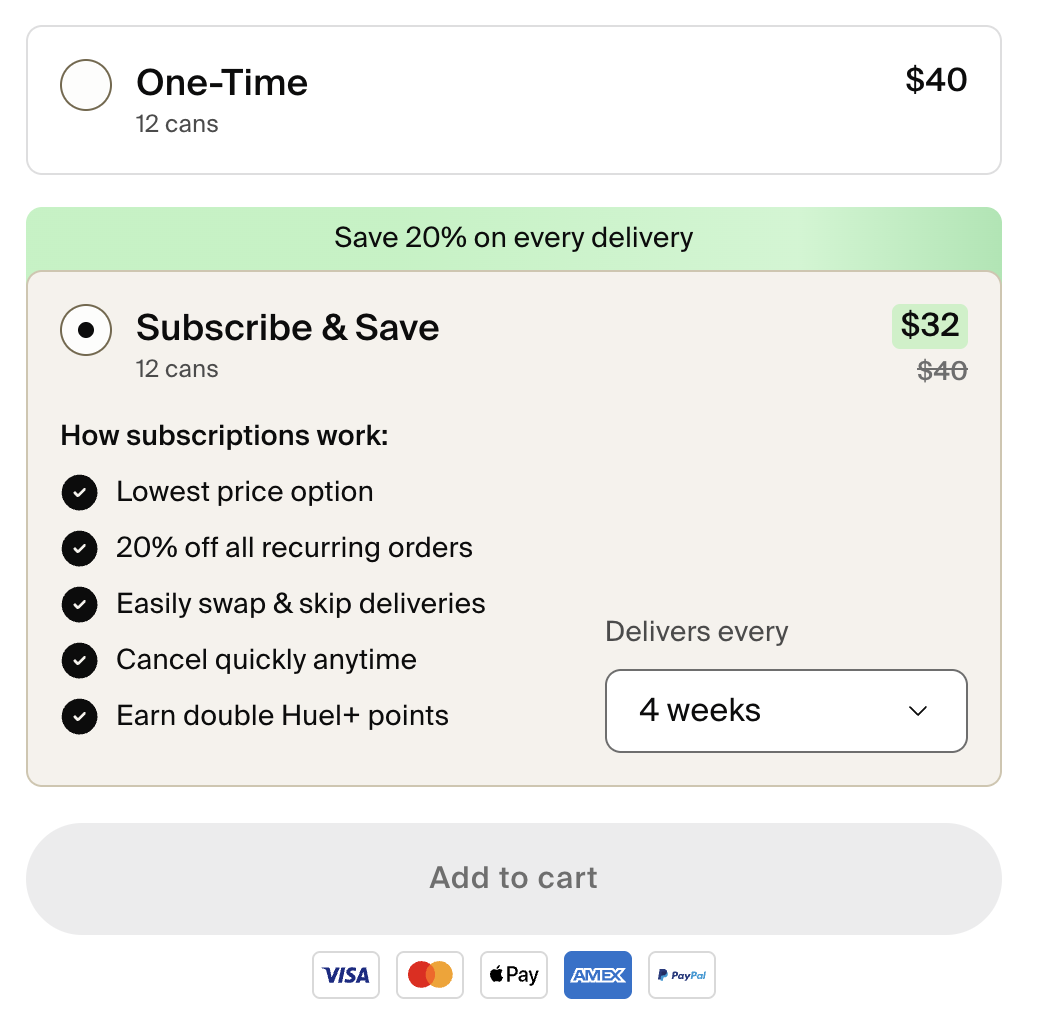Click the AMEX payment icon
This screenshot has width=1042, height=1020.
point(597,975)
